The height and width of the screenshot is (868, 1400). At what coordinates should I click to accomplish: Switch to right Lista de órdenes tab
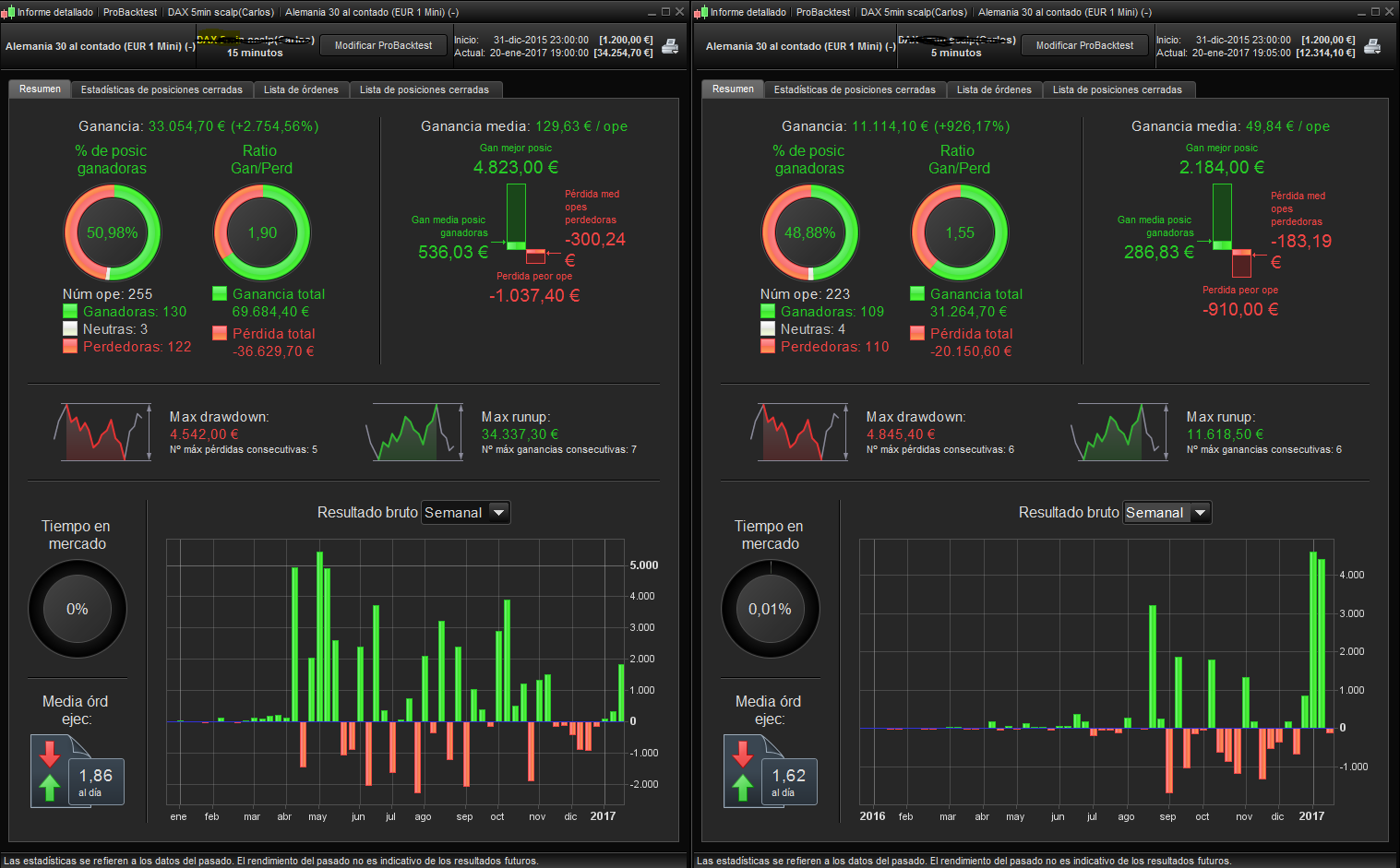pos(994,89)
